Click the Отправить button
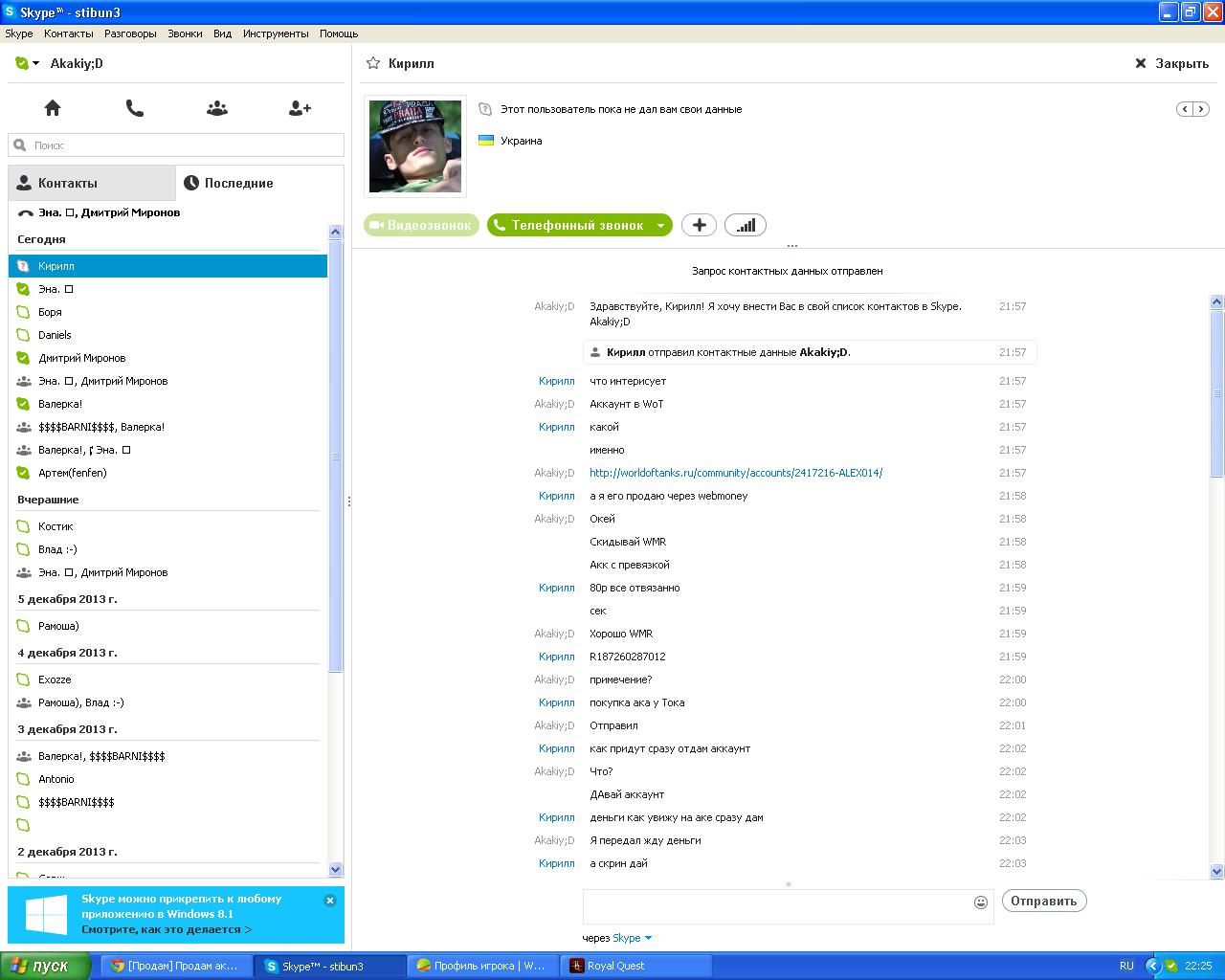 coord(1044,901)
